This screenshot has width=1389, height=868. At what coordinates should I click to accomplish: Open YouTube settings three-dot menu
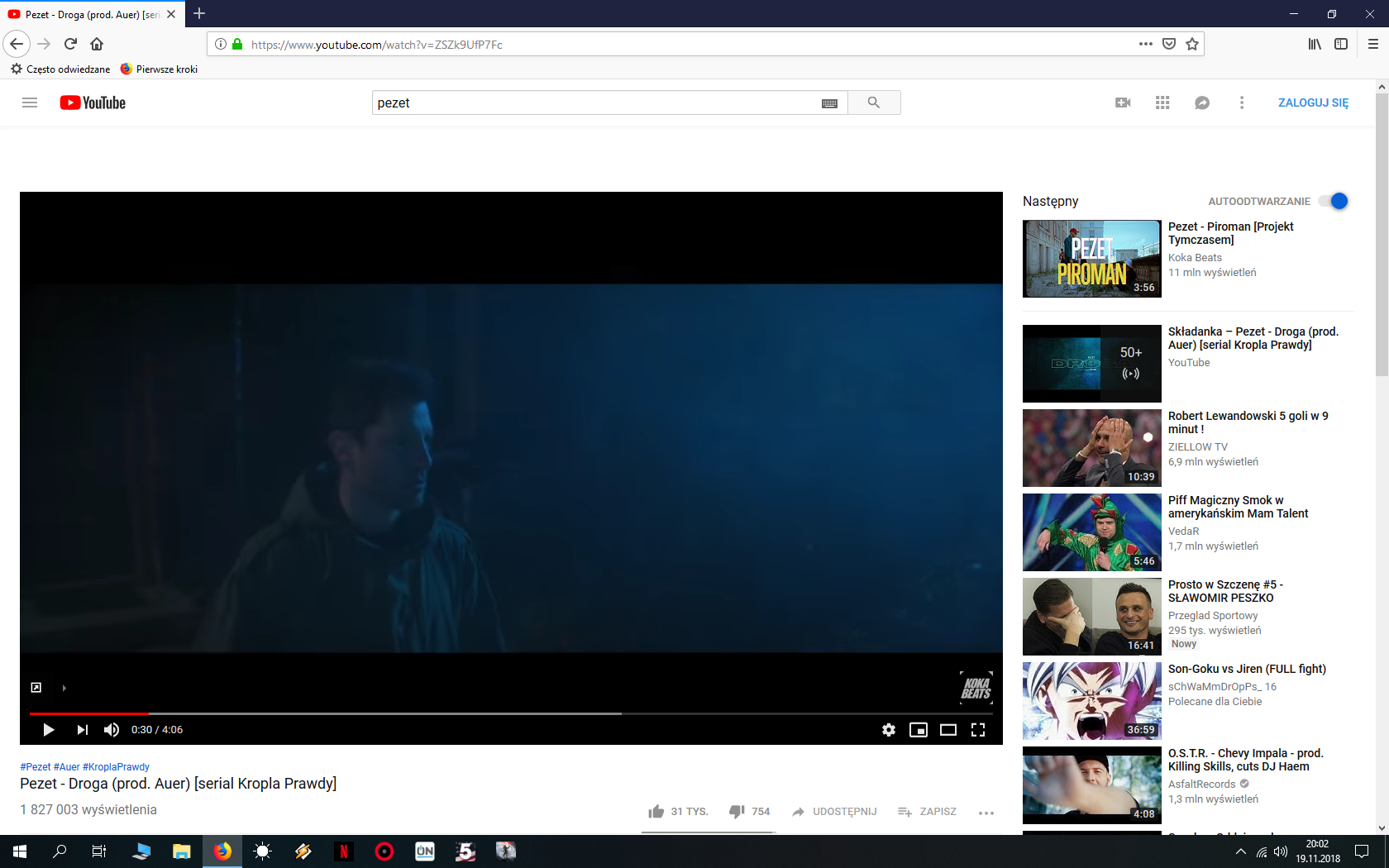pyautogui.click(x=1241, y=103)
